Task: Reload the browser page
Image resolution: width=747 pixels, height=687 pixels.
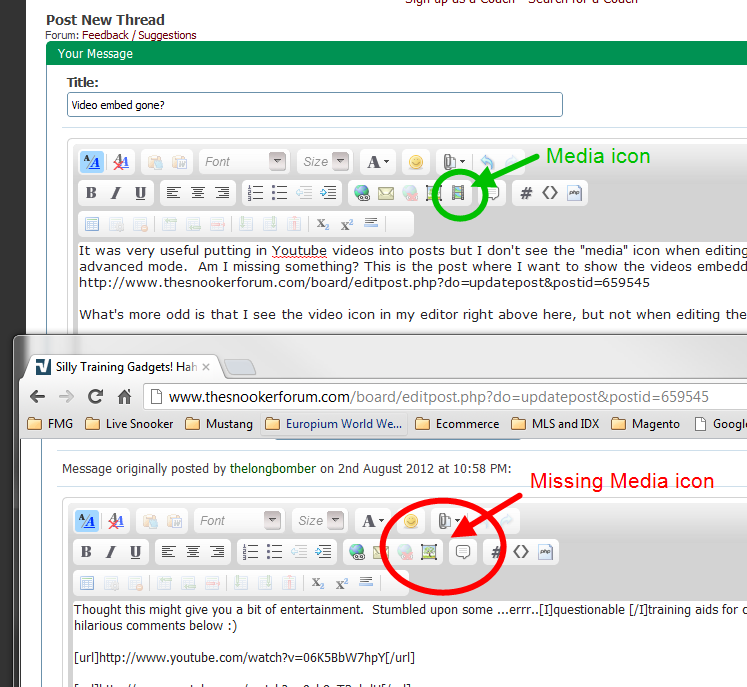Action: (95, 396)
